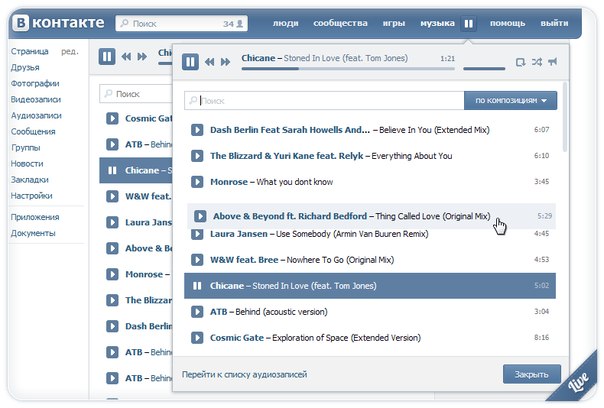
Task: Open Документы in the sidebar
Action: tap(33, 233)
